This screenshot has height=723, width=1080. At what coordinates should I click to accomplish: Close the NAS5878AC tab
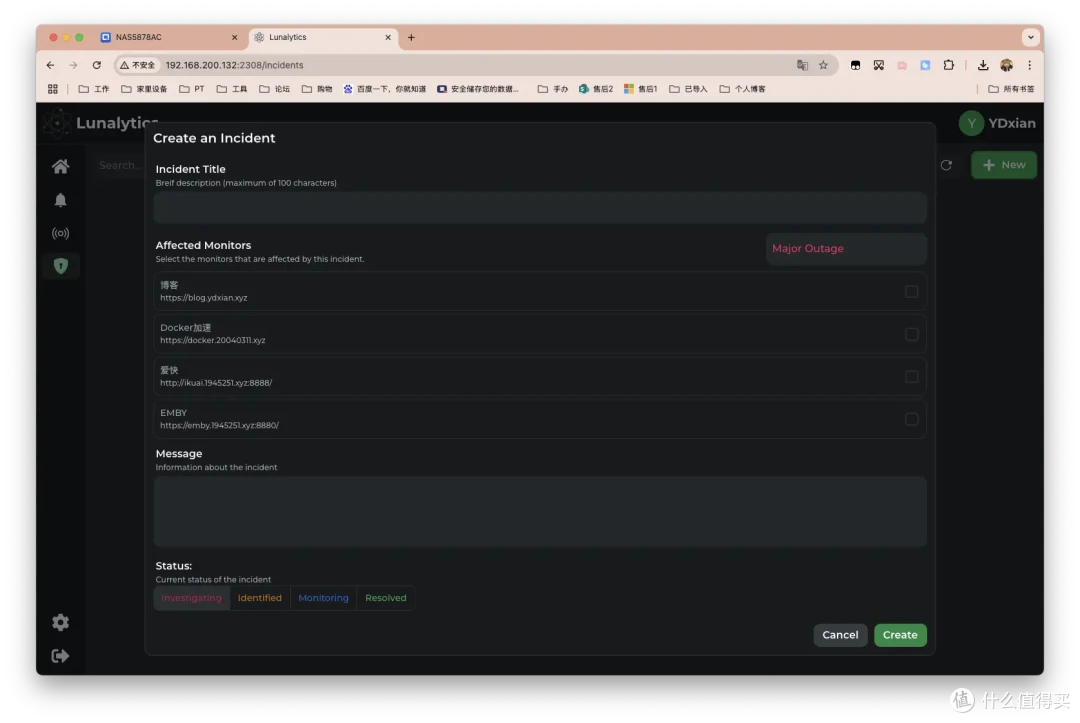[x=234, y=37]
